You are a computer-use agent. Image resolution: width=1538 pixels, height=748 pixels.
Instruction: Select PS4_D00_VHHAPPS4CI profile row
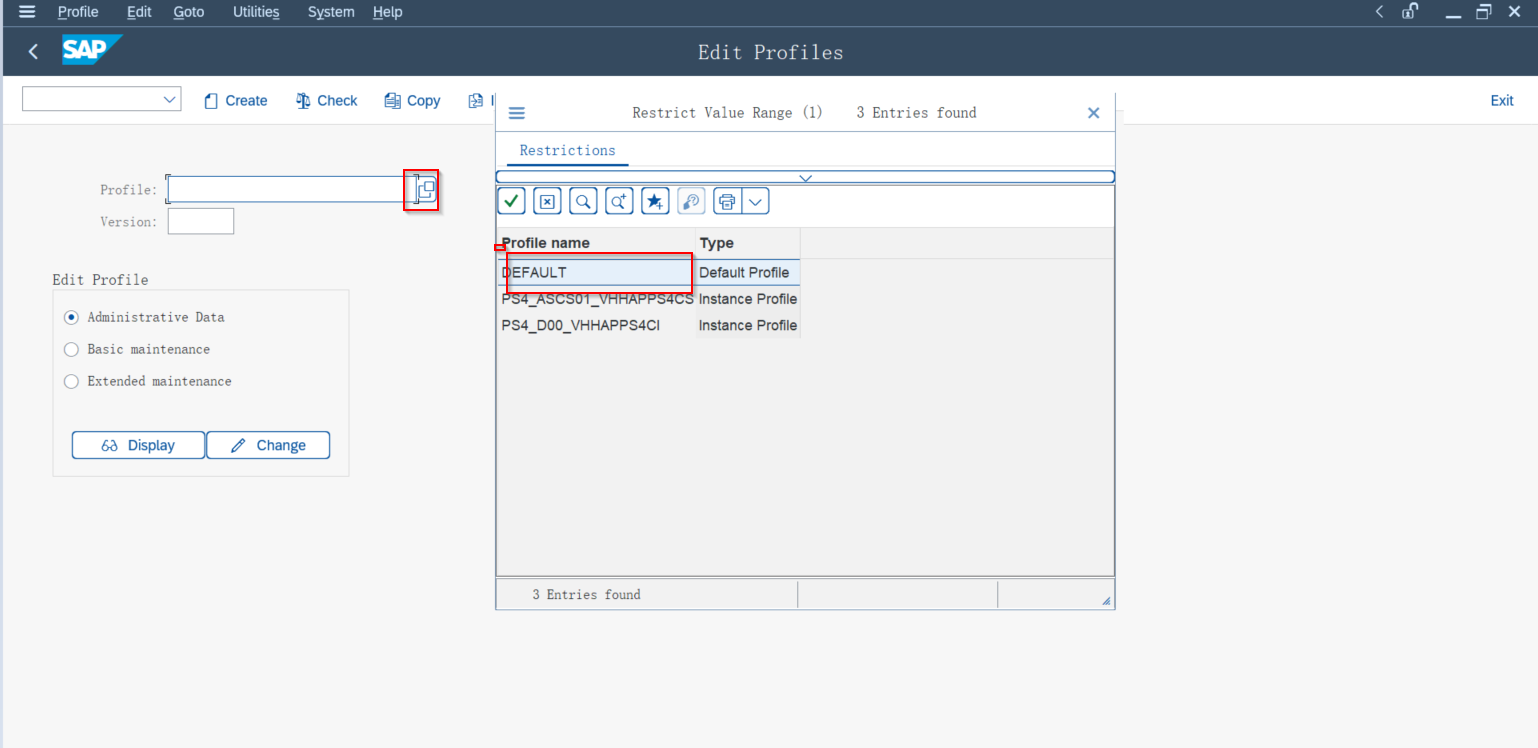click(x=581, y=325)
